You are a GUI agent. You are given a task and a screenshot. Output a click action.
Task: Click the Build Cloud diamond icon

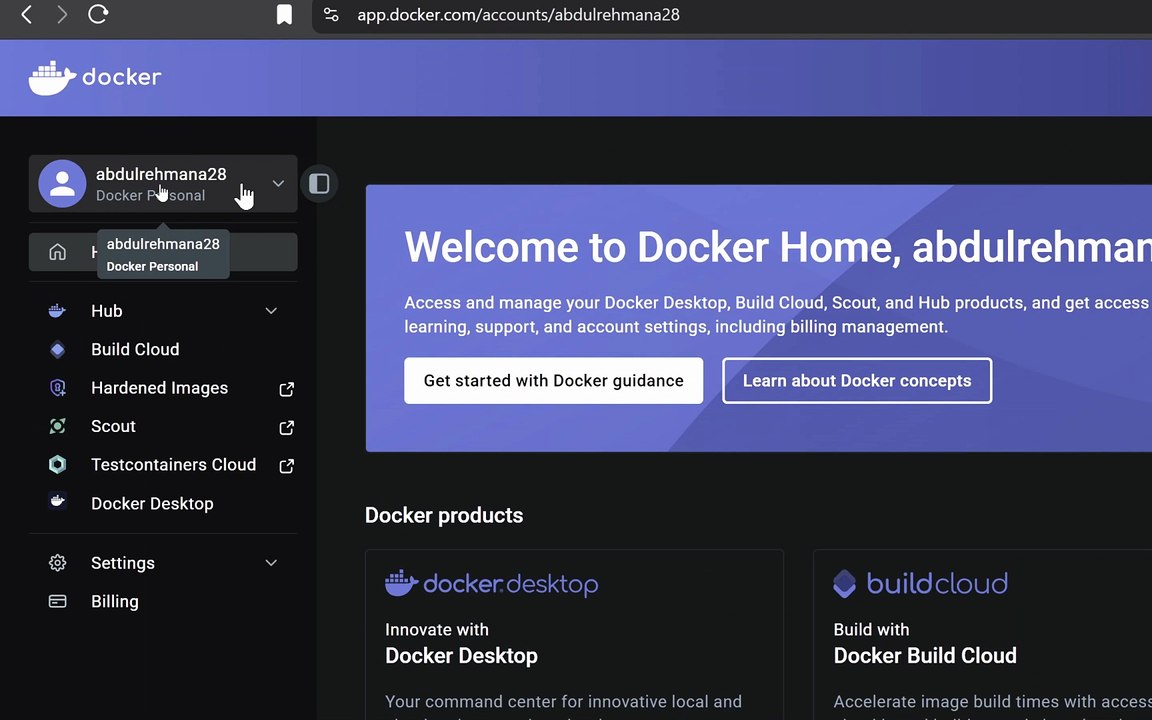click(x=57, y=350)
